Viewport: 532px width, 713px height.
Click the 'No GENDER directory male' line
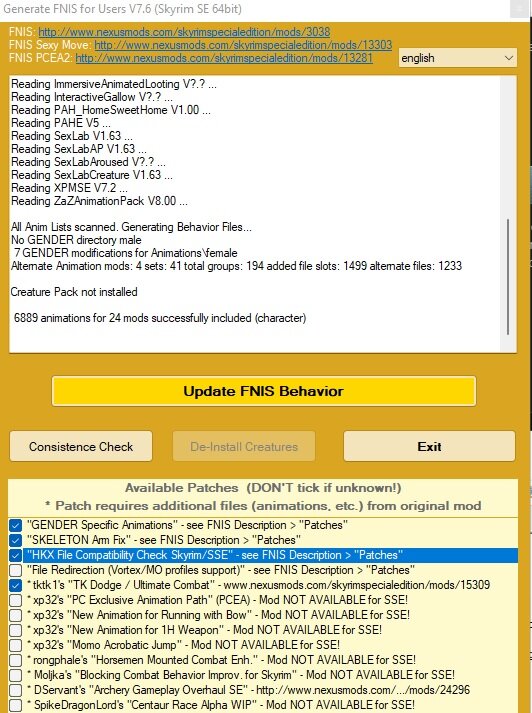pos(76,240)
